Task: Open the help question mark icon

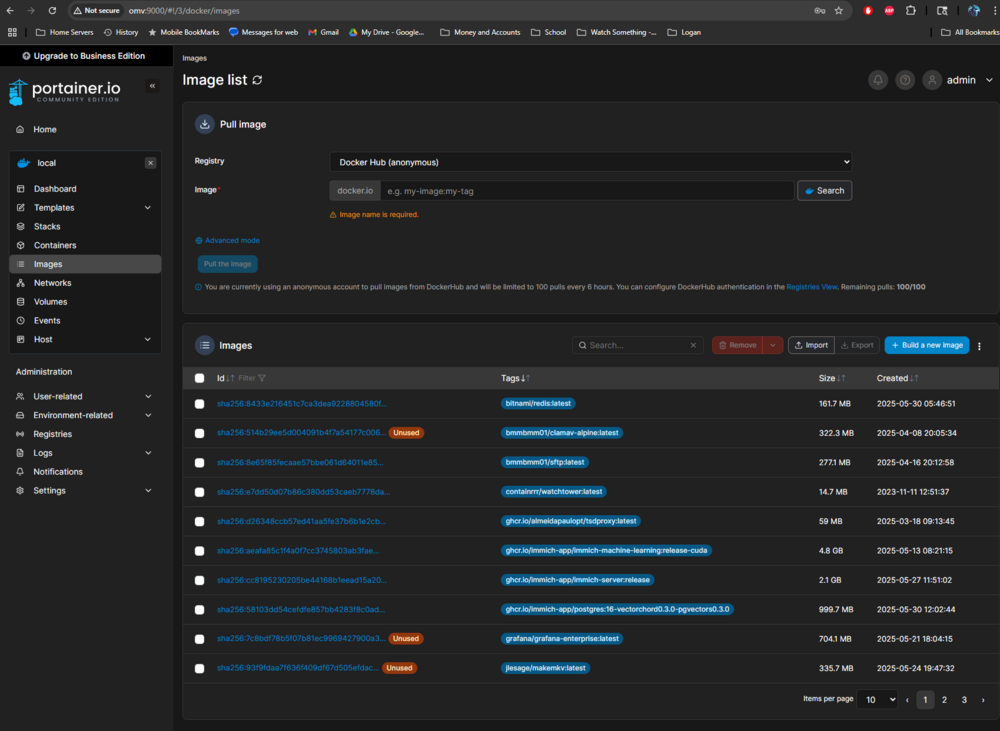Action: point(905,80)
